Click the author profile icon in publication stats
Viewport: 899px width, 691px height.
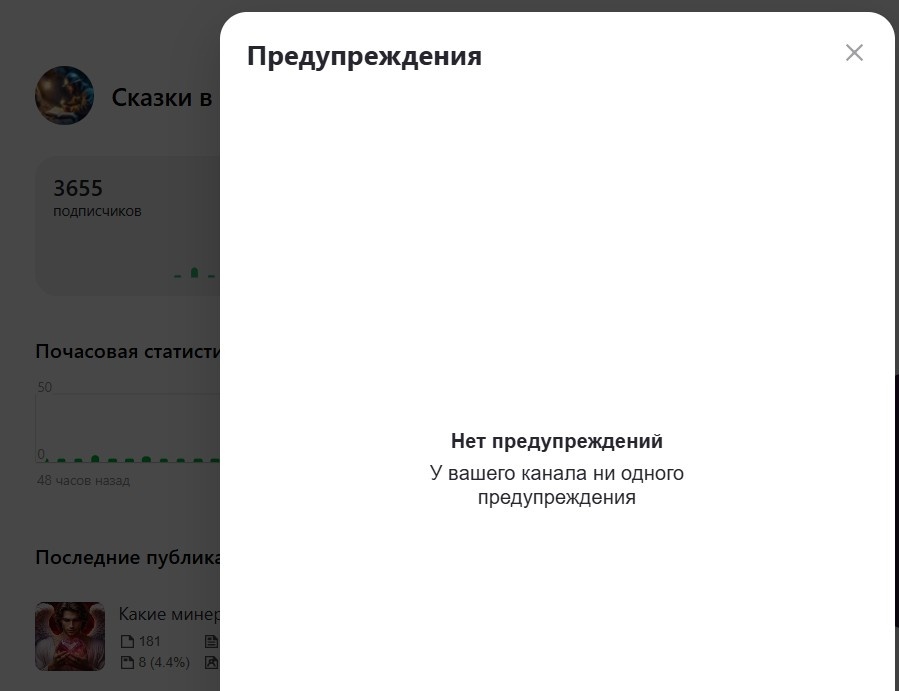(211, 662)
